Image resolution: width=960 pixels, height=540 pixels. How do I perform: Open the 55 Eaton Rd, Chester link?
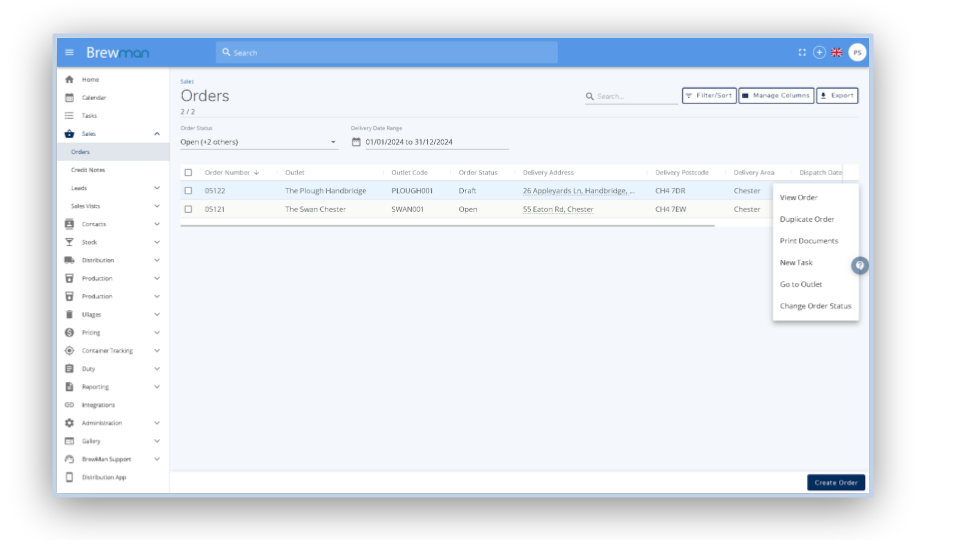pyautogui.click(x=558, y=209)
